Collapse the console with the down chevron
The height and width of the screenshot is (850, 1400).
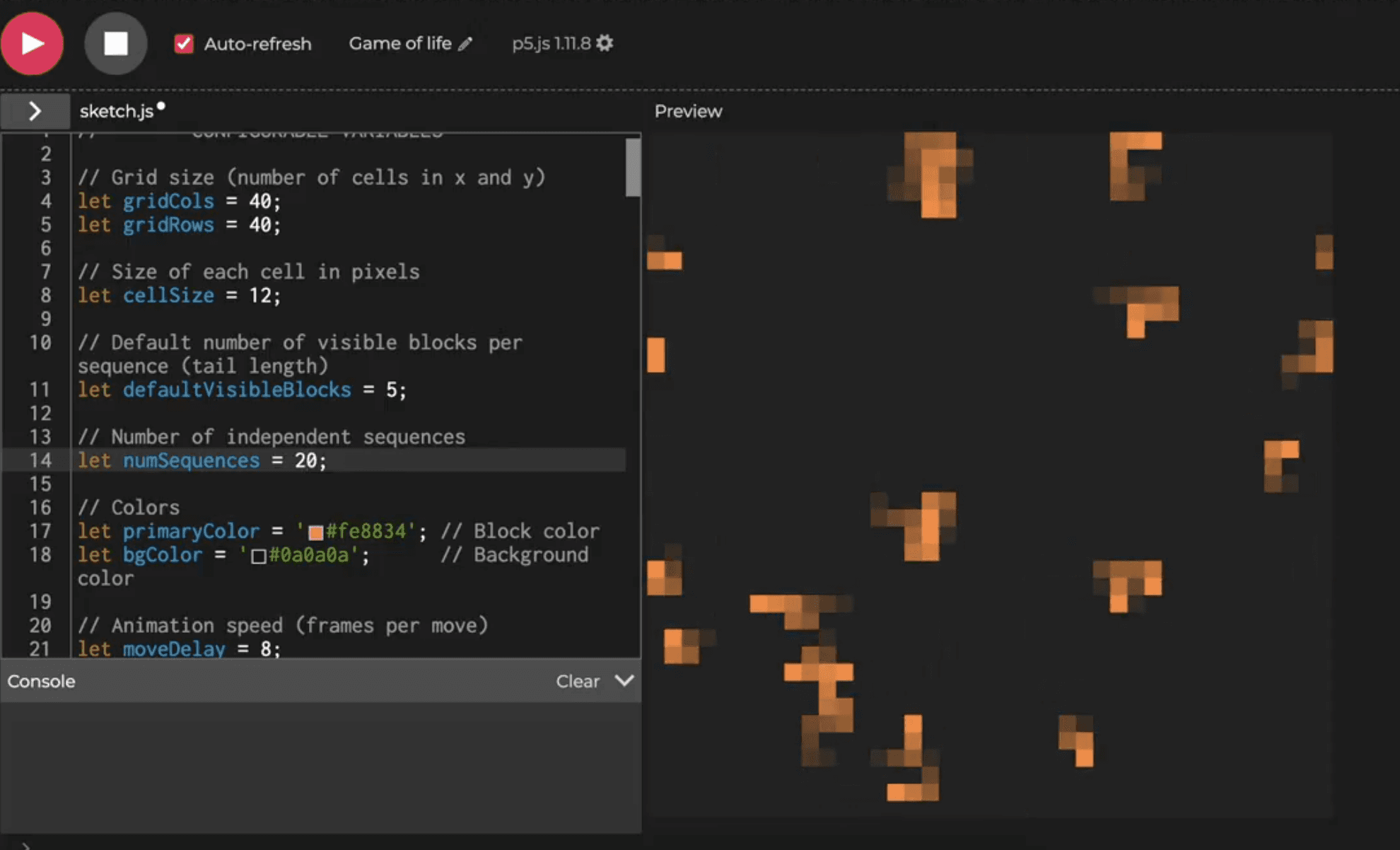click(x=624, y=680)
